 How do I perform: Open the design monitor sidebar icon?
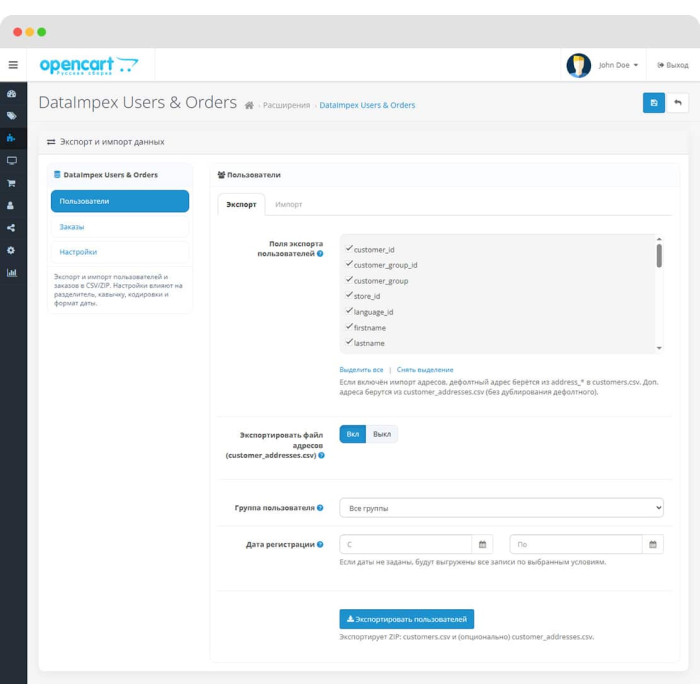coord(12,161)
